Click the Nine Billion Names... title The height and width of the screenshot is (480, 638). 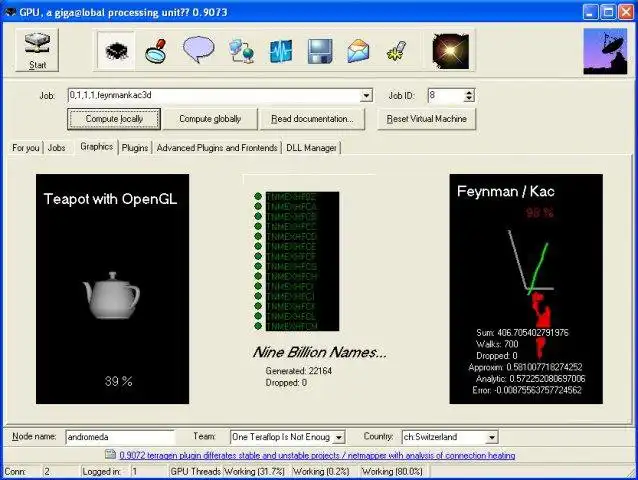[320, 352]
